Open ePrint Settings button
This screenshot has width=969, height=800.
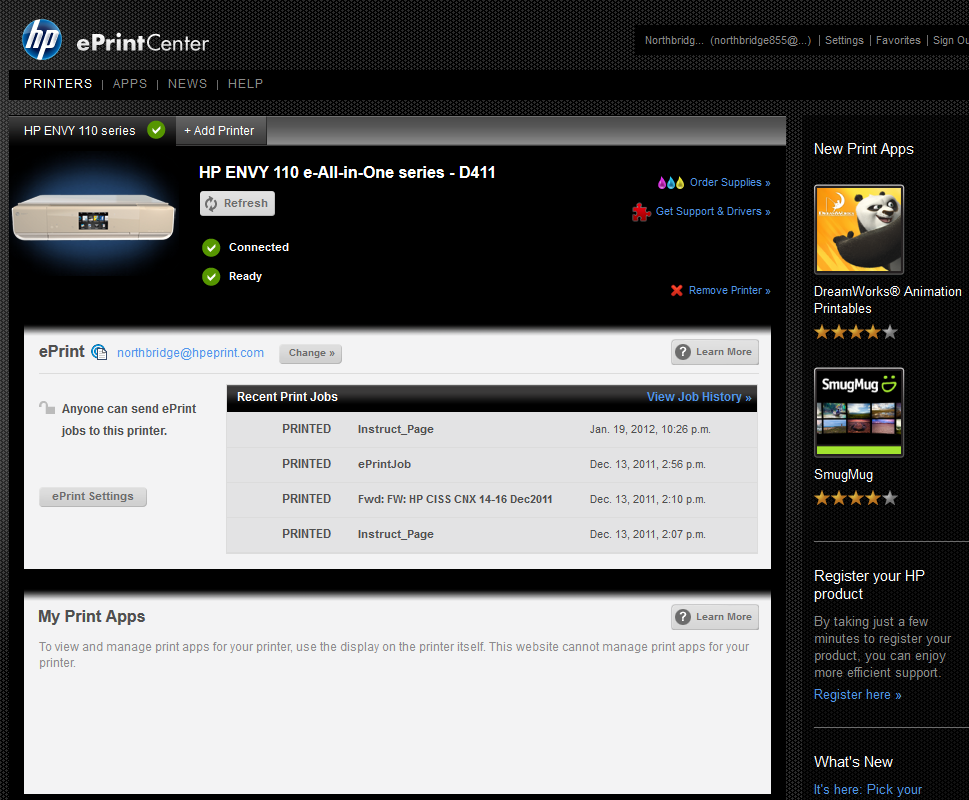tap(93, 497)
